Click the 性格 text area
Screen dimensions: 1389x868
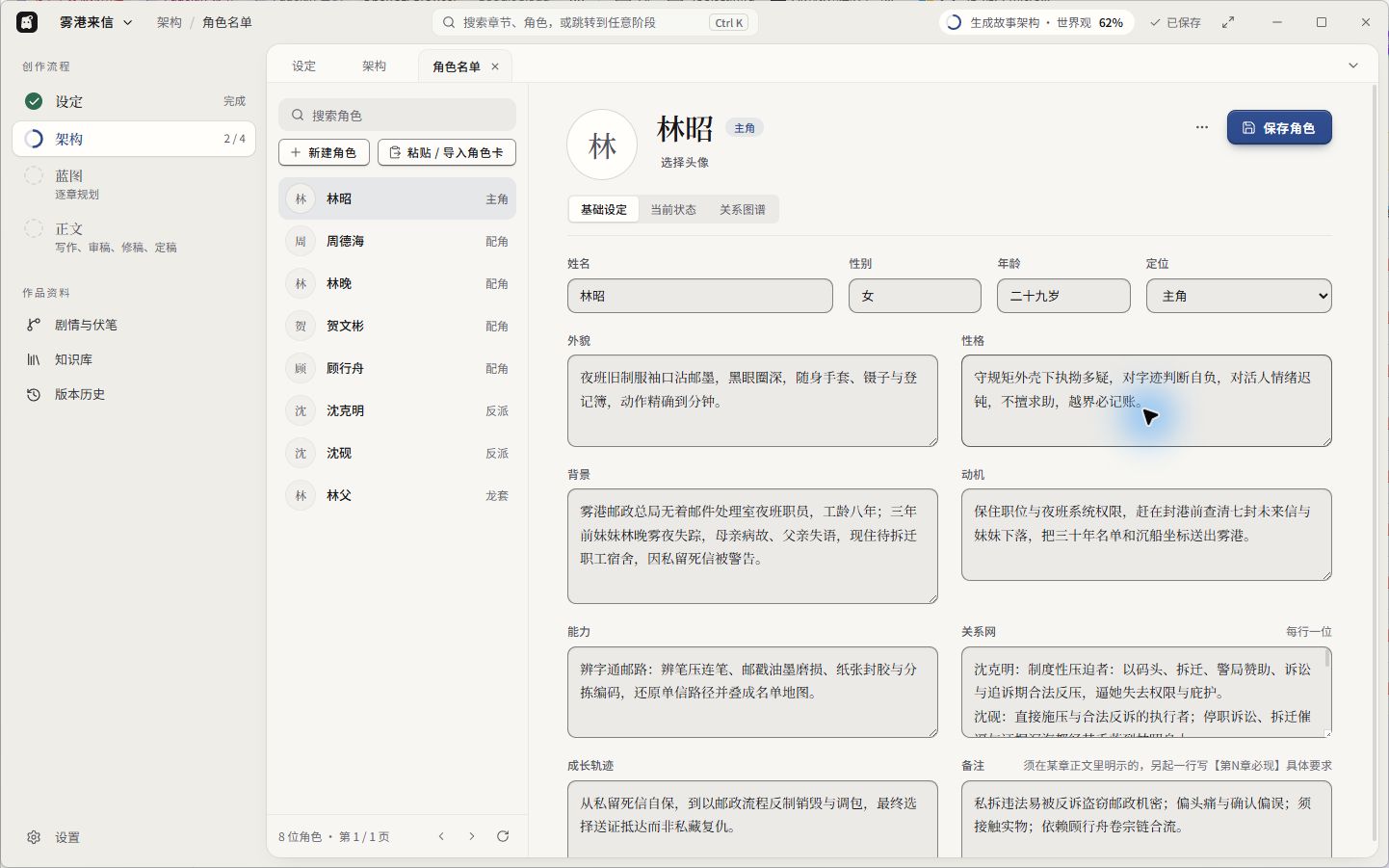click(x=1146, y=401)
